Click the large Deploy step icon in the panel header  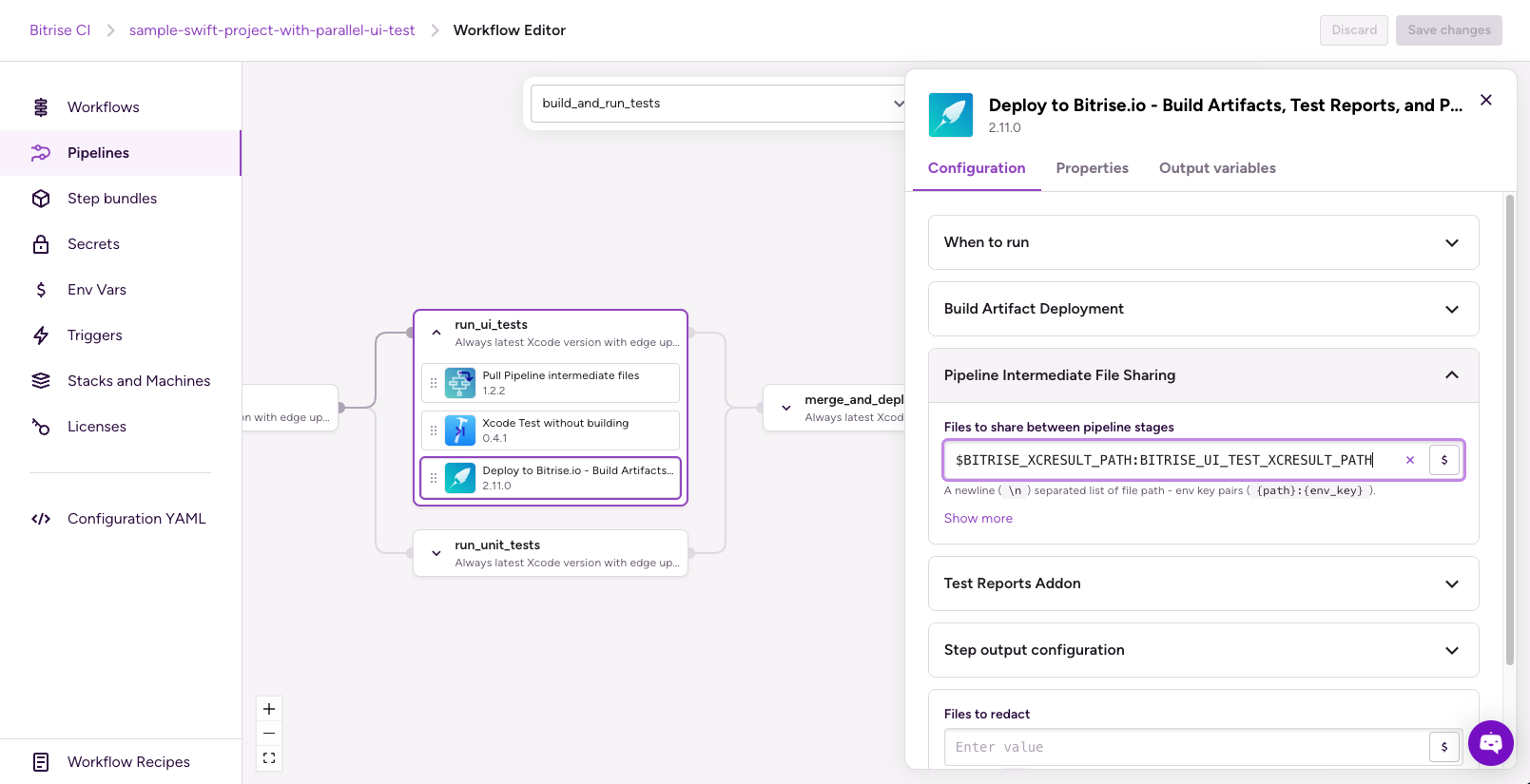click(x=951, y=115)
